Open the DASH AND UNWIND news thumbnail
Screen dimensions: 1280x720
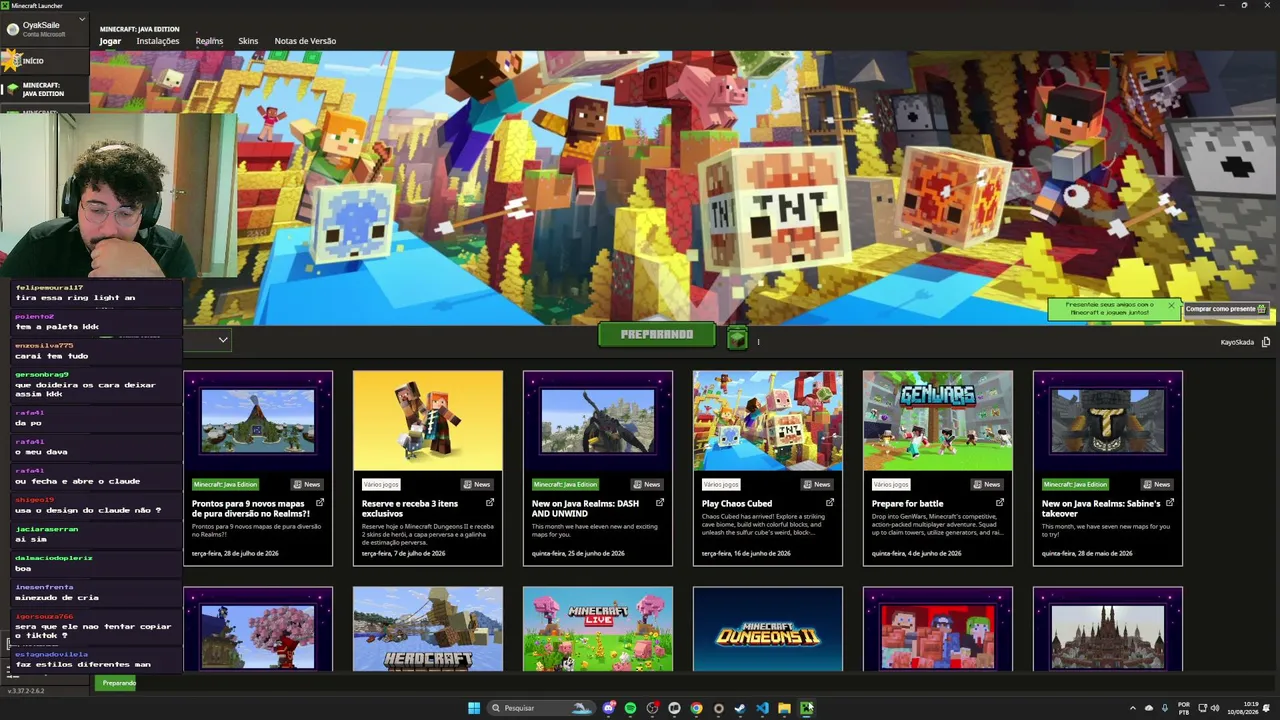pos(598,421)
